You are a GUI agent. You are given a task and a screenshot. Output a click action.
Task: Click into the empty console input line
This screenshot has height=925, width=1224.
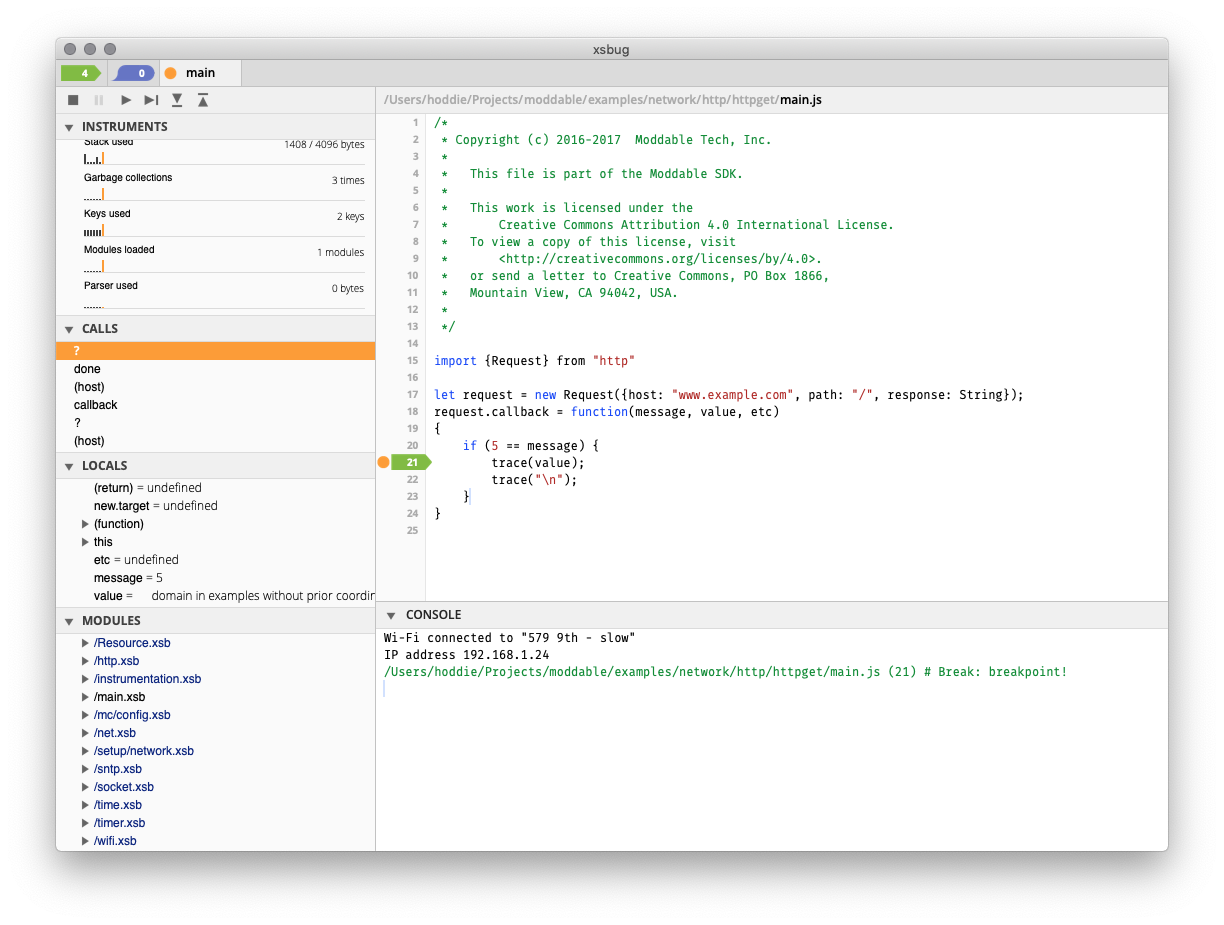click(771, 689)
